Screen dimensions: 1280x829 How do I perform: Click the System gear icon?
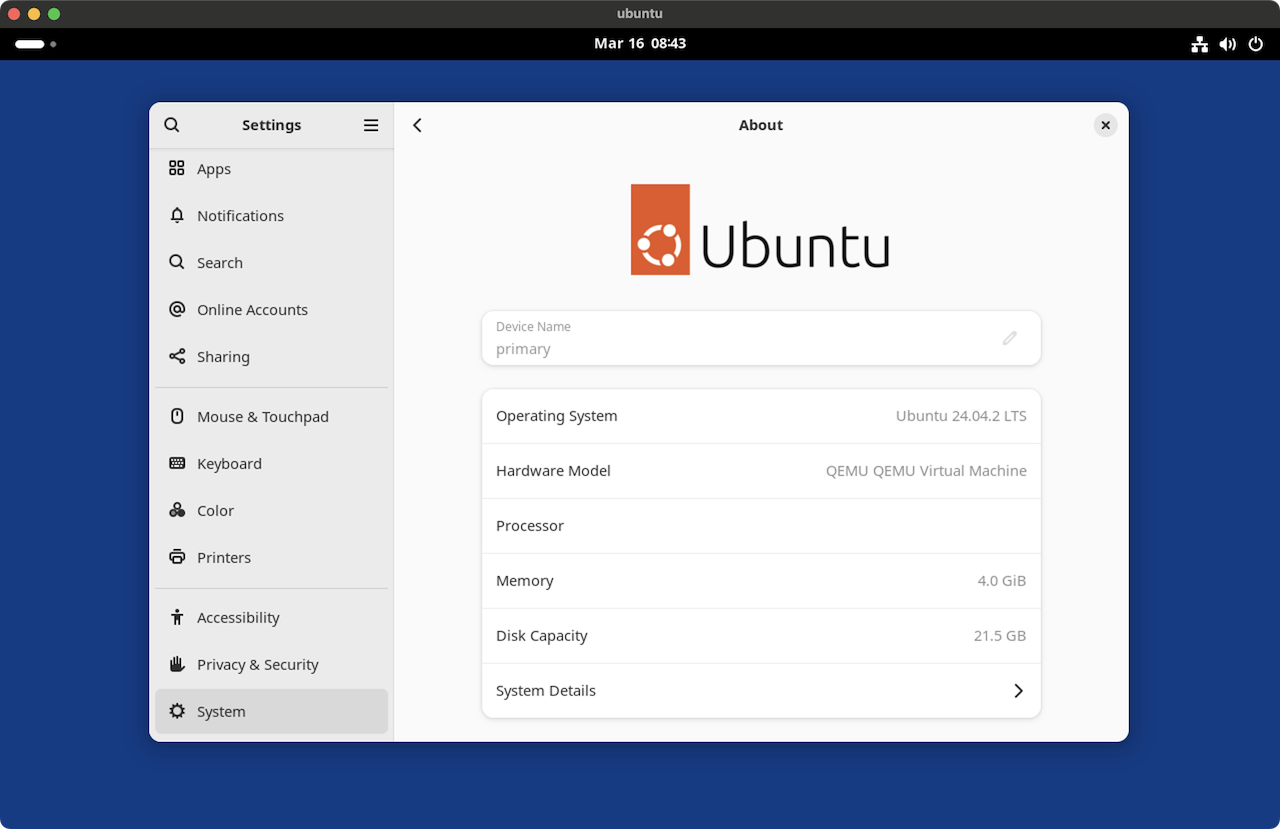click(x=177, y=711)
